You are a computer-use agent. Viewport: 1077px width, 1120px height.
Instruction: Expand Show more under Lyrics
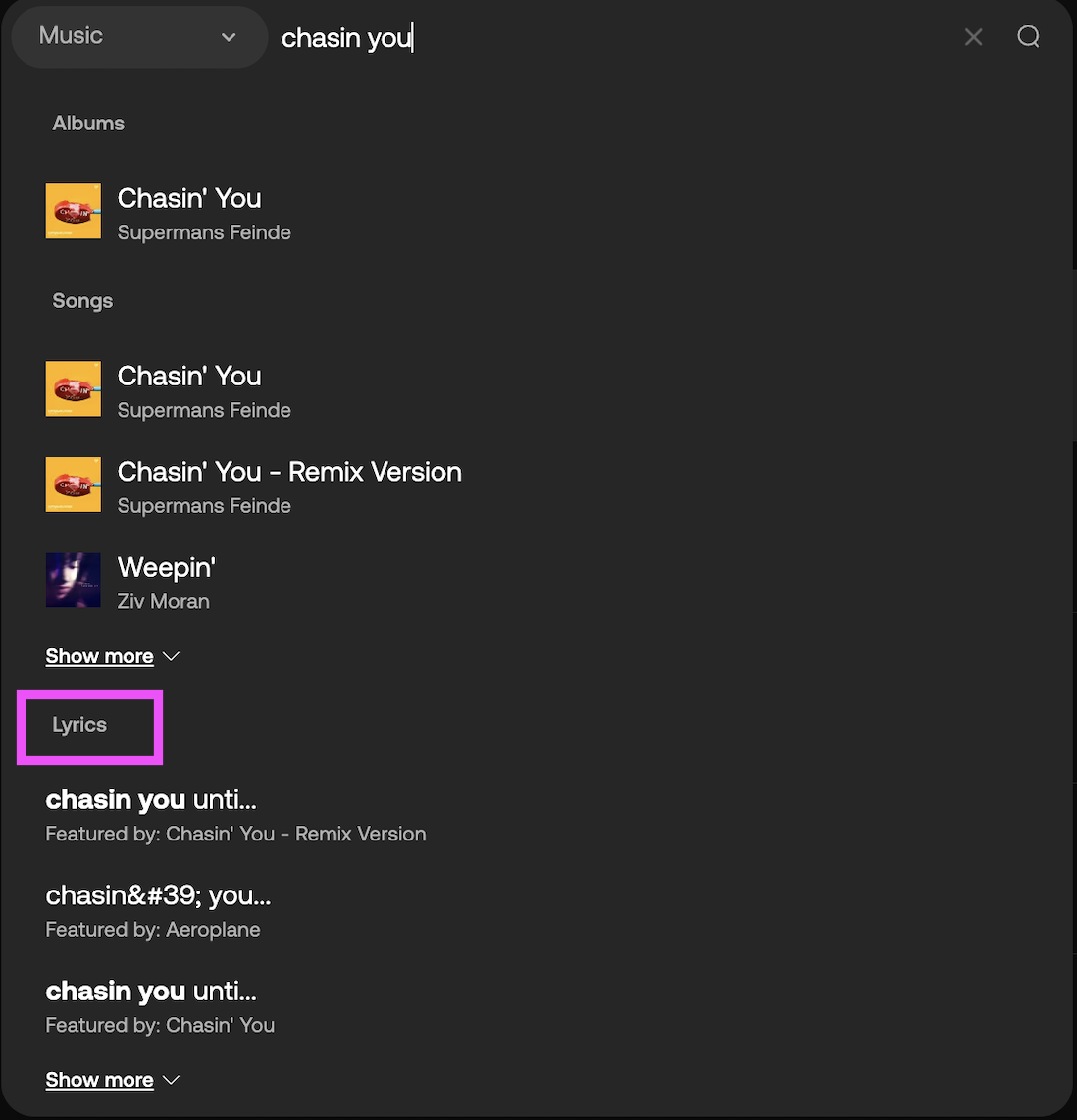pos(99,1079)
